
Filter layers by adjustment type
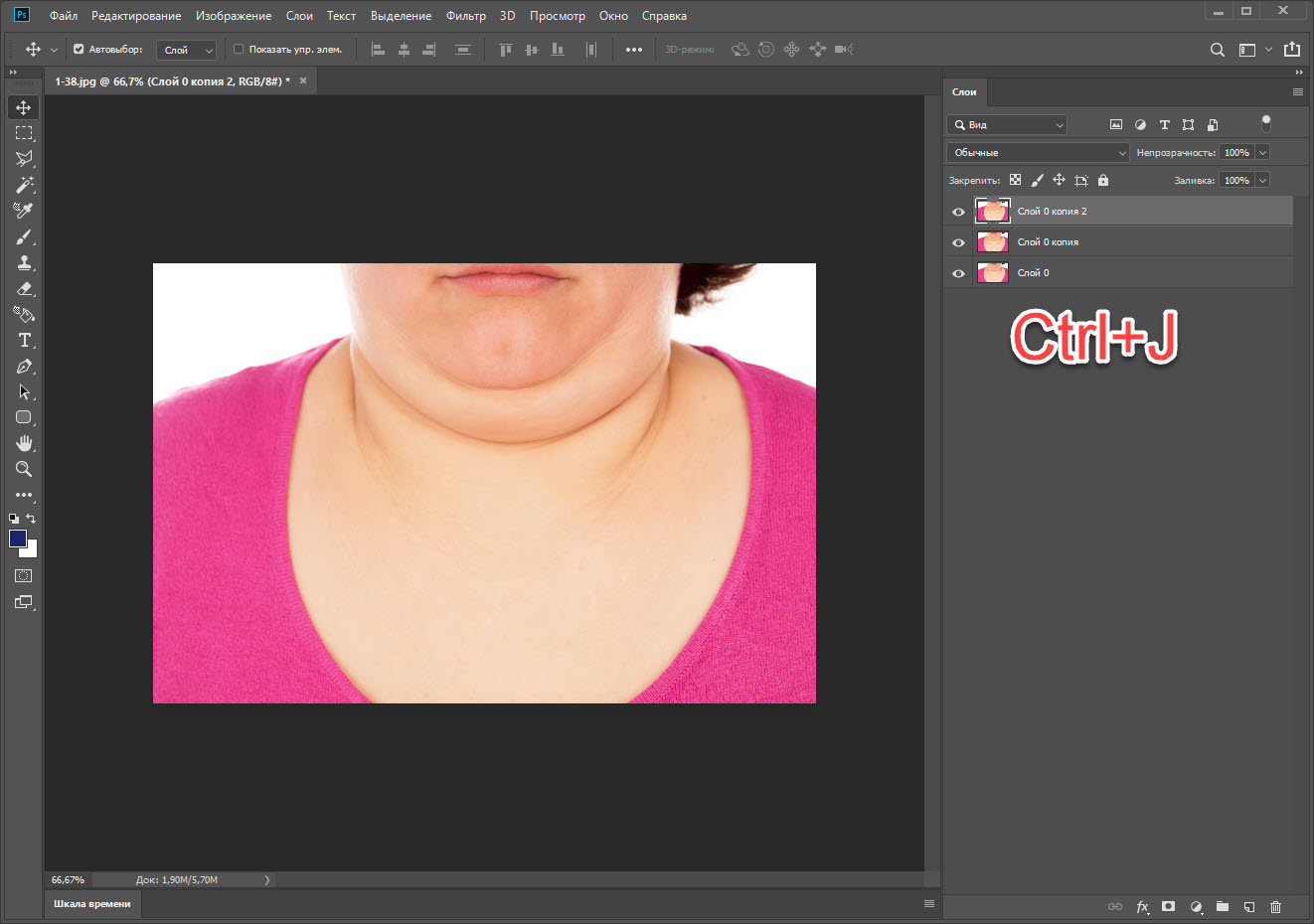tap(1140, 124)
